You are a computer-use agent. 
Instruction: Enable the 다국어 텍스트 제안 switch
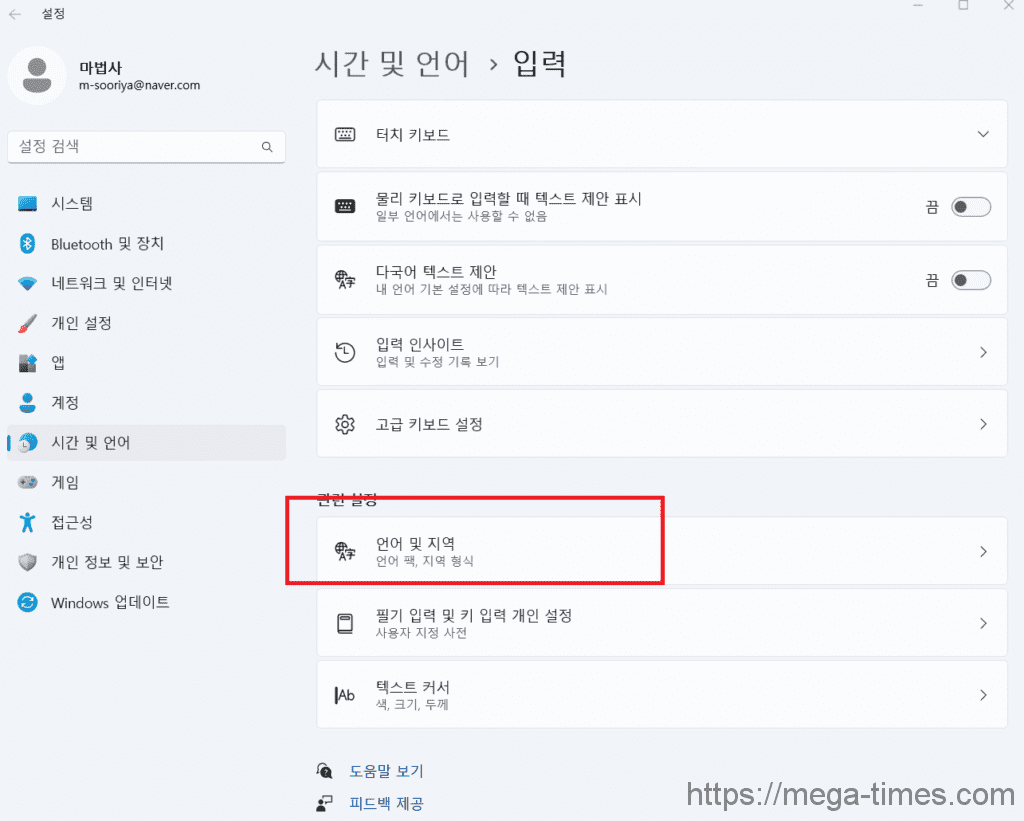click(x=970, y=280)
